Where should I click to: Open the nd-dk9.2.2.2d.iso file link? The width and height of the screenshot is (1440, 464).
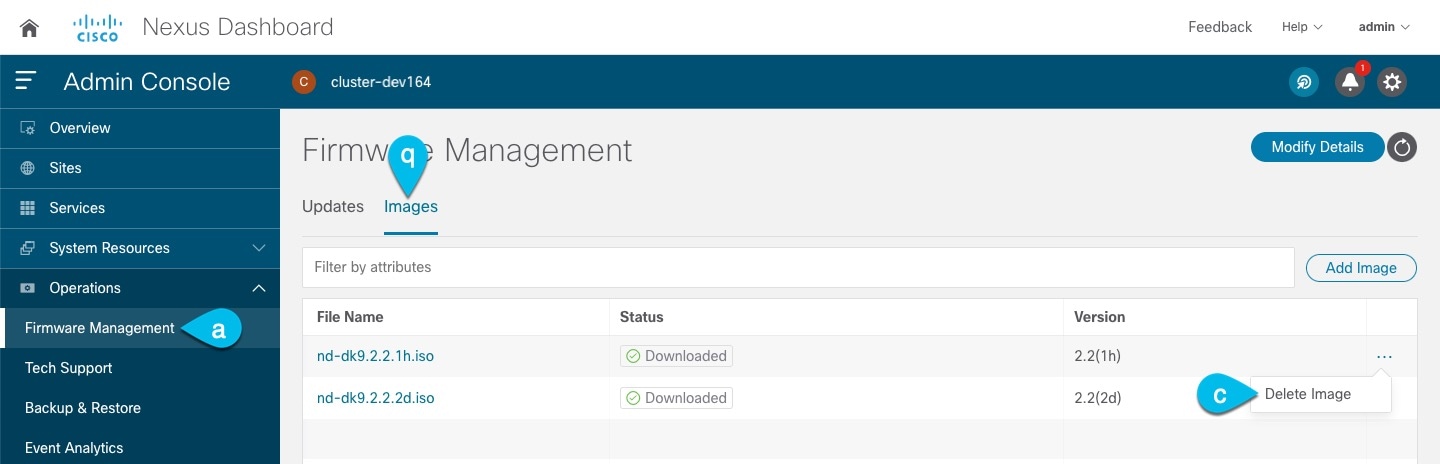pyautogui.click(x=375, y=398)
